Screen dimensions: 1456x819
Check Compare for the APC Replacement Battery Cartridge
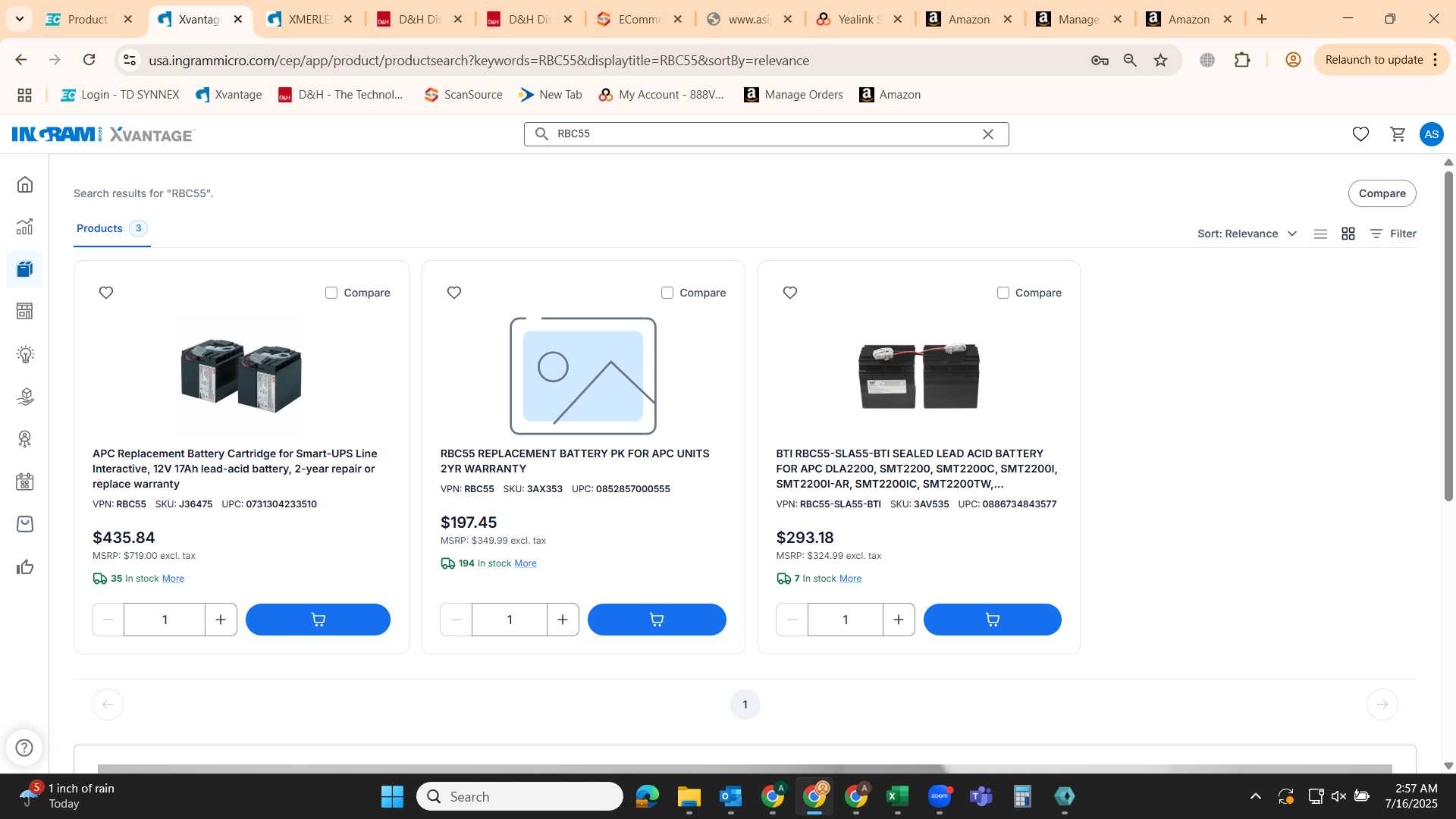click(331, 293)
